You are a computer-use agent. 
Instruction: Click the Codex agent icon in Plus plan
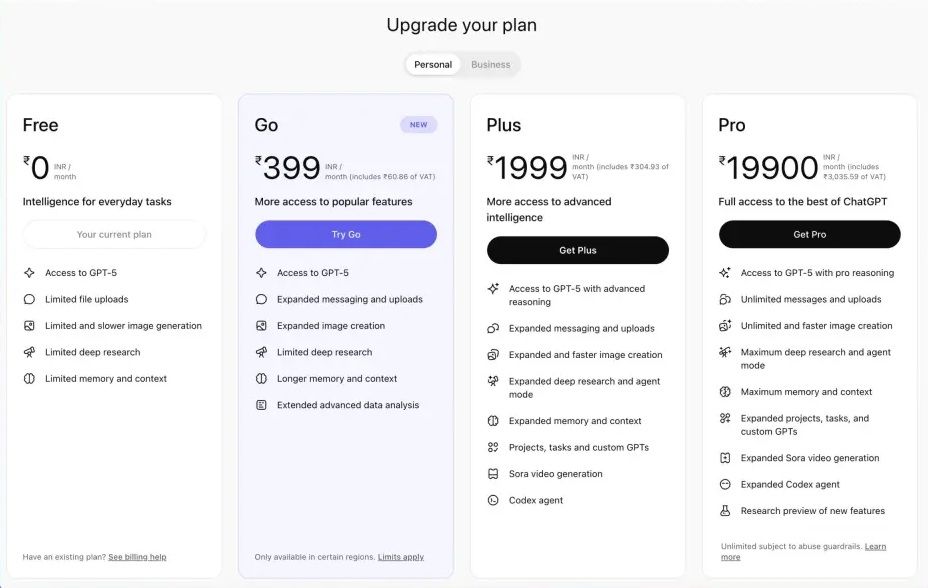[x=493, y=500]
